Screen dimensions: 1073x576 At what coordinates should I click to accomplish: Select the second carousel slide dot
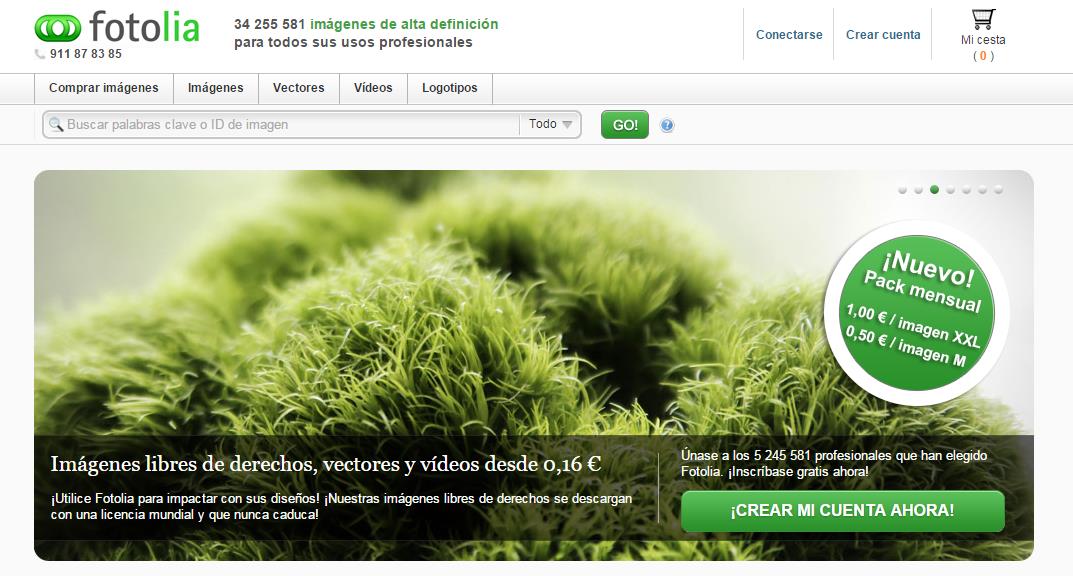(918, 189)
